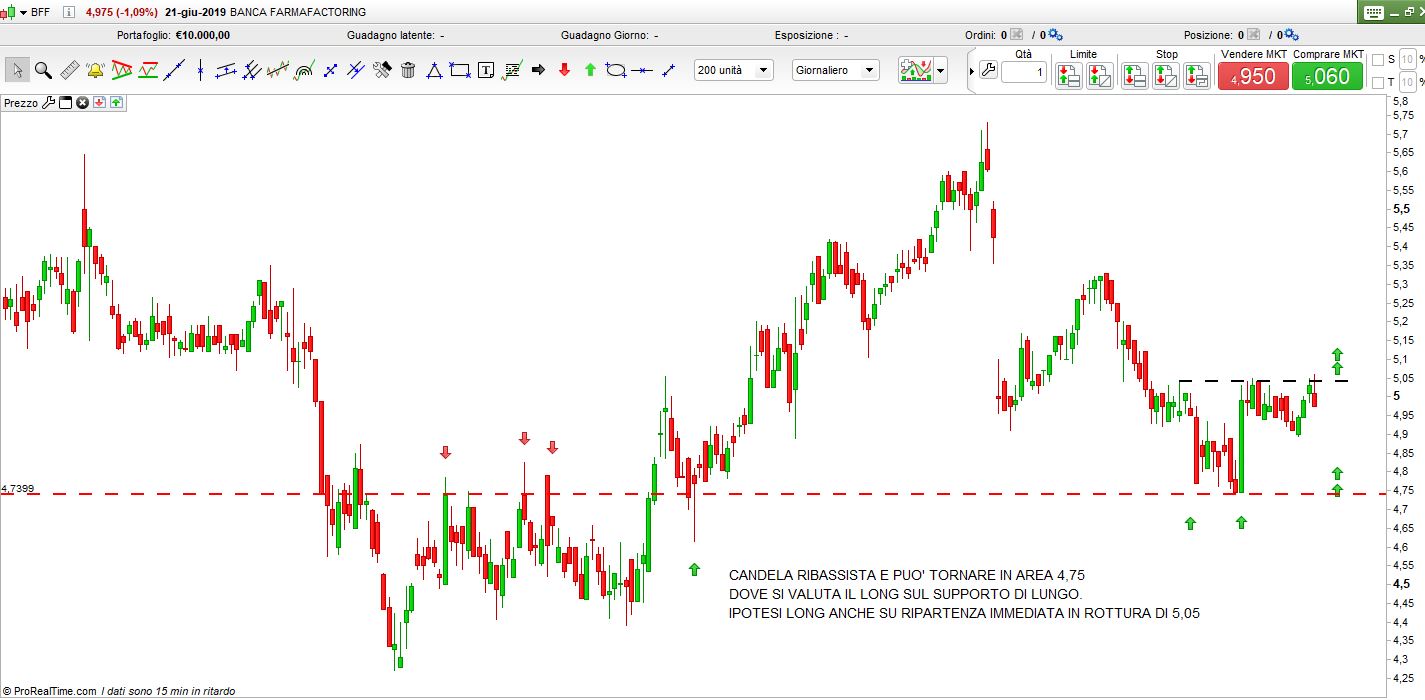Choose the triangle drawing tool
This screenshot has height=700, width=1425.
[x=434, y=70]
